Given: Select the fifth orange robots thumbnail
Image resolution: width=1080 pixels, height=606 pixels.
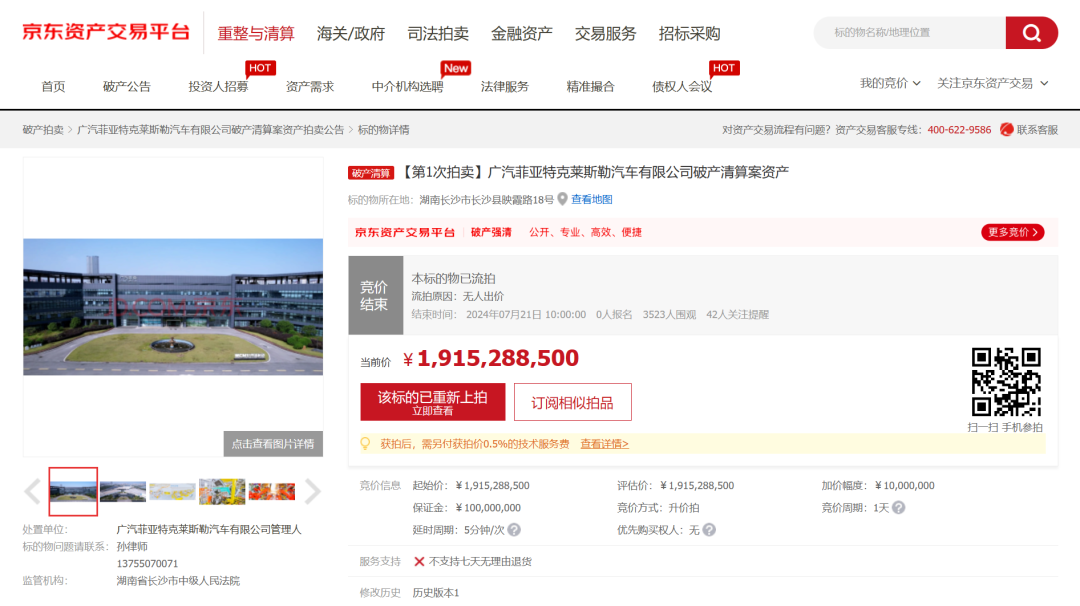Looking at the screenshot, I should point(271,491).
